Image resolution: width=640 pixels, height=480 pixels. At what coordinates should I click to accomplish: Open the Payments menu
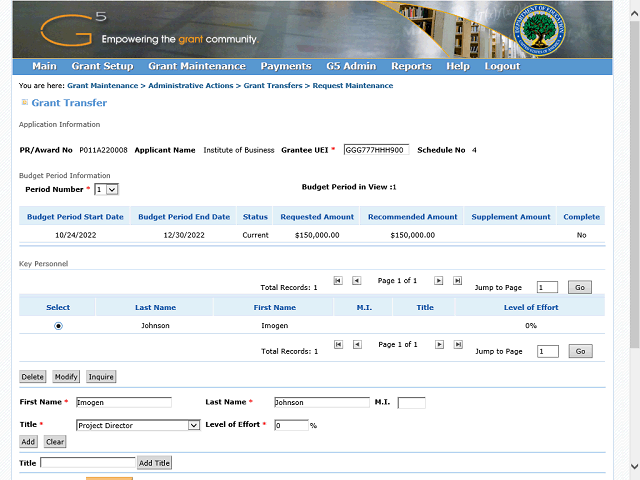(285, 66)
